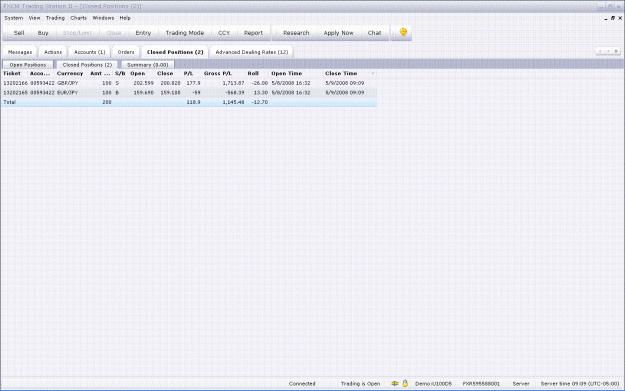Click the P/L value 177.9

[x=193, y=83]
